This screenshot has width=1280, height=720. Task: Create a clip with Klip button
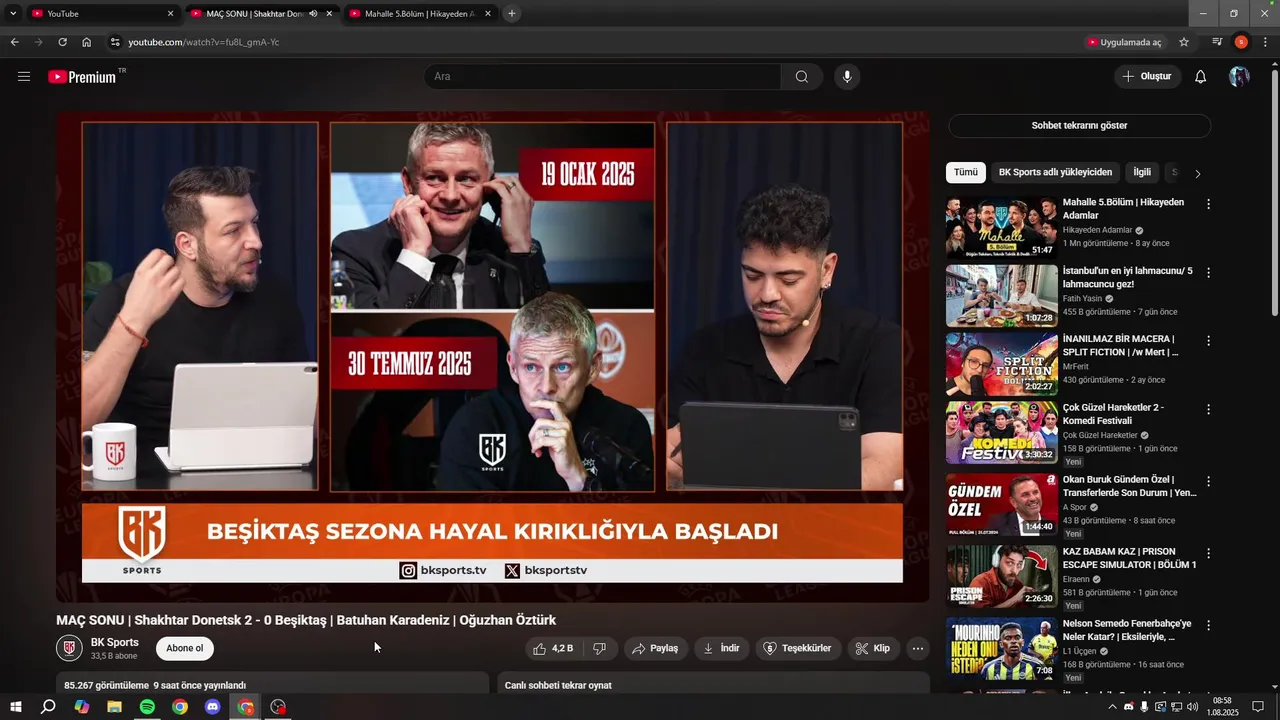point(873,648)
